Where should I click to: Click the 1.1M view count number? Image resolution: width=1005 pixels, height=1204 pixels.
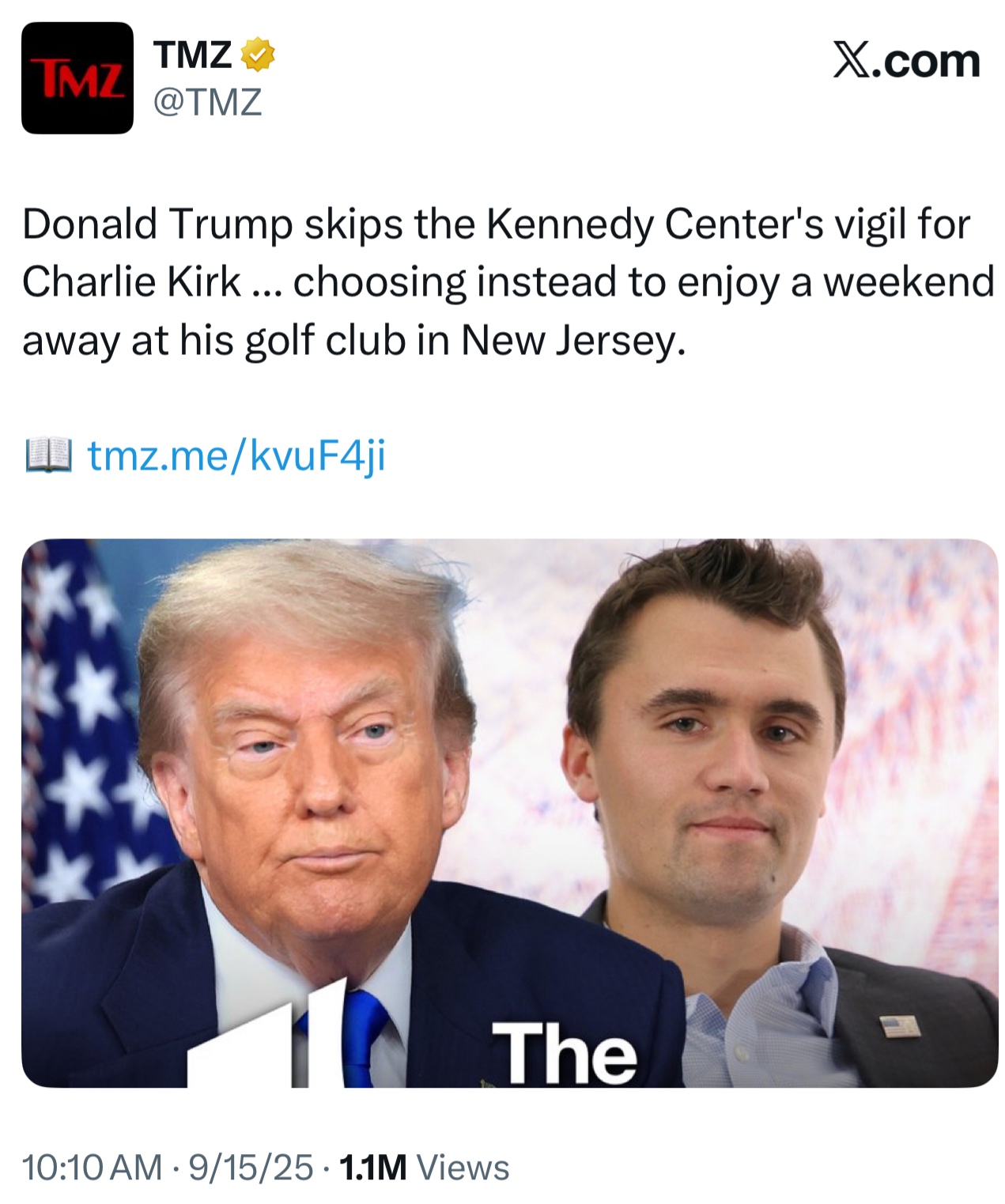pyautogui.click(x=372, y=1168)
